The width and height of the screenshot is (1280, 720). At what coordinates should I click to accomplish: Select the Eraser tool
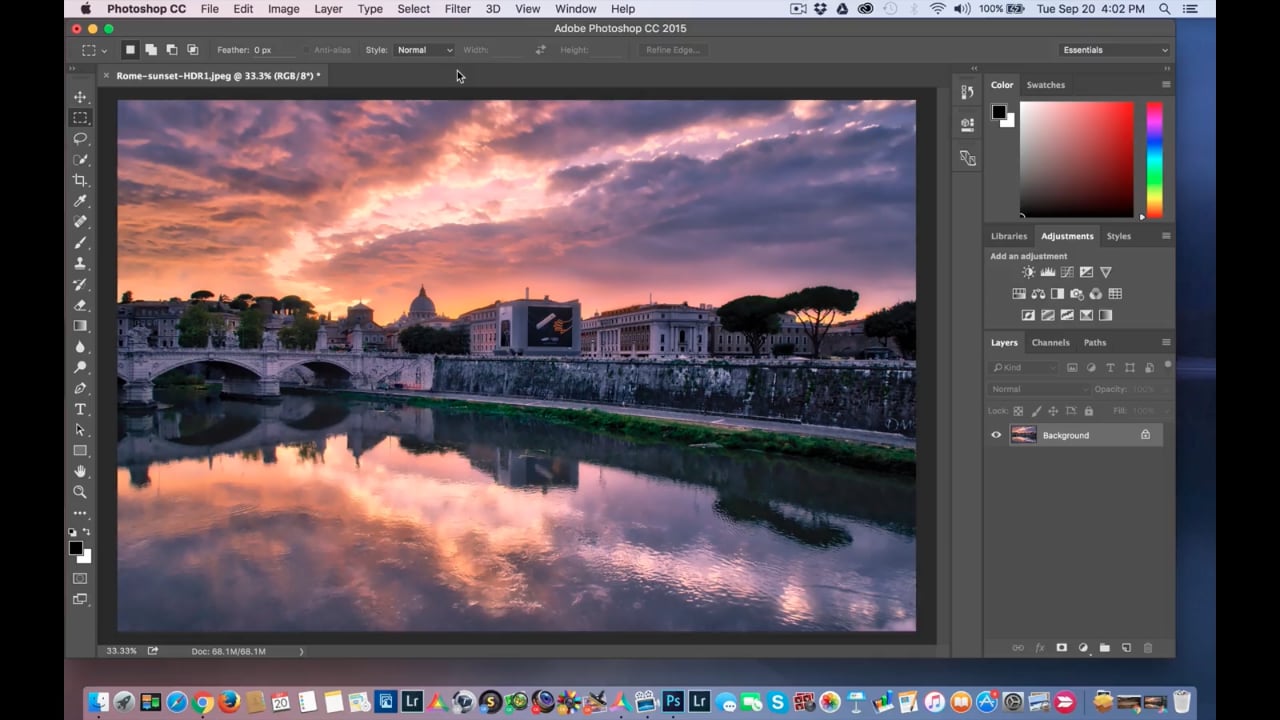80,305
